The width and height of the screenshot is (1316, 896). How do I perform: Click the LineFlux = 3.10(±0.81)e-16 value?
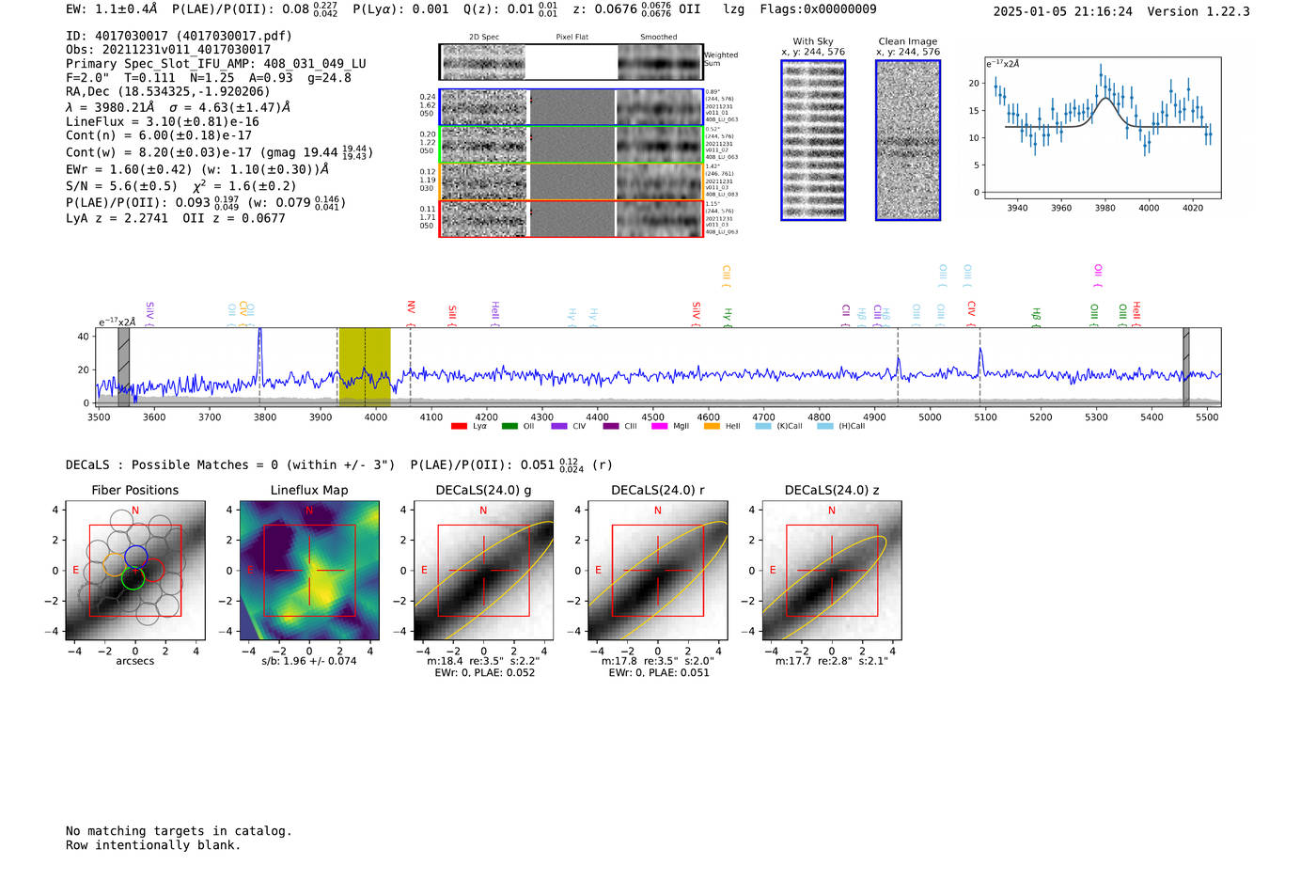pos(163,121)
